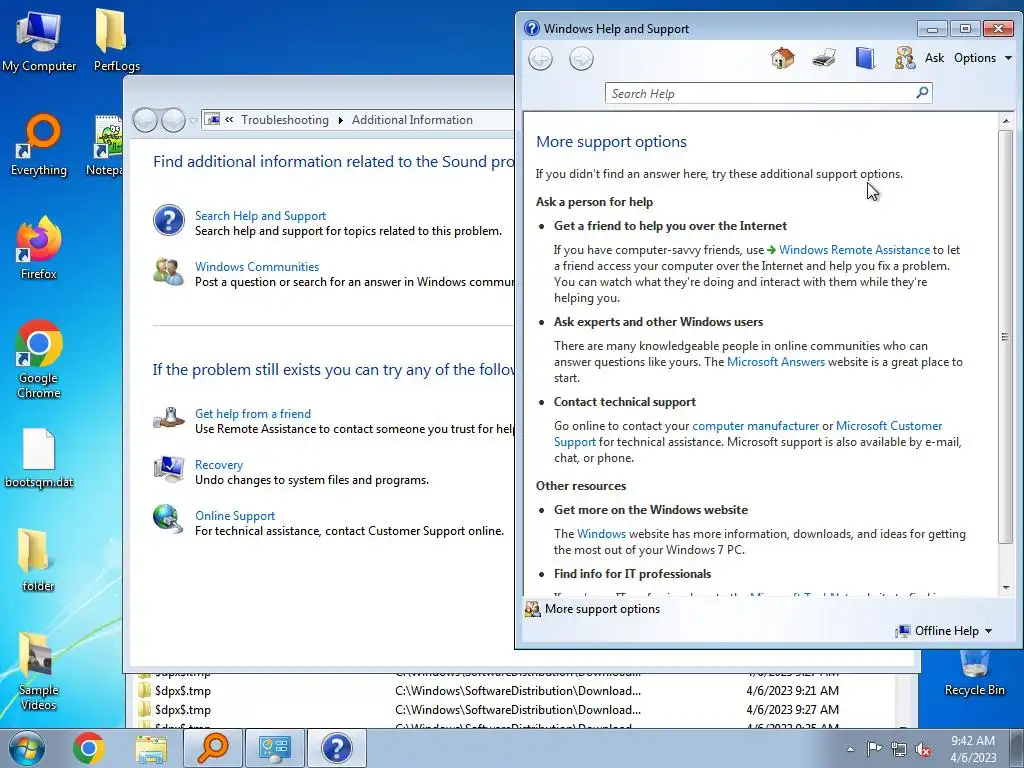Open recent pages dropdown in Troubleshooting window
The height and width of the screenshot is (768, 1024).
click(x=193, y=121)
